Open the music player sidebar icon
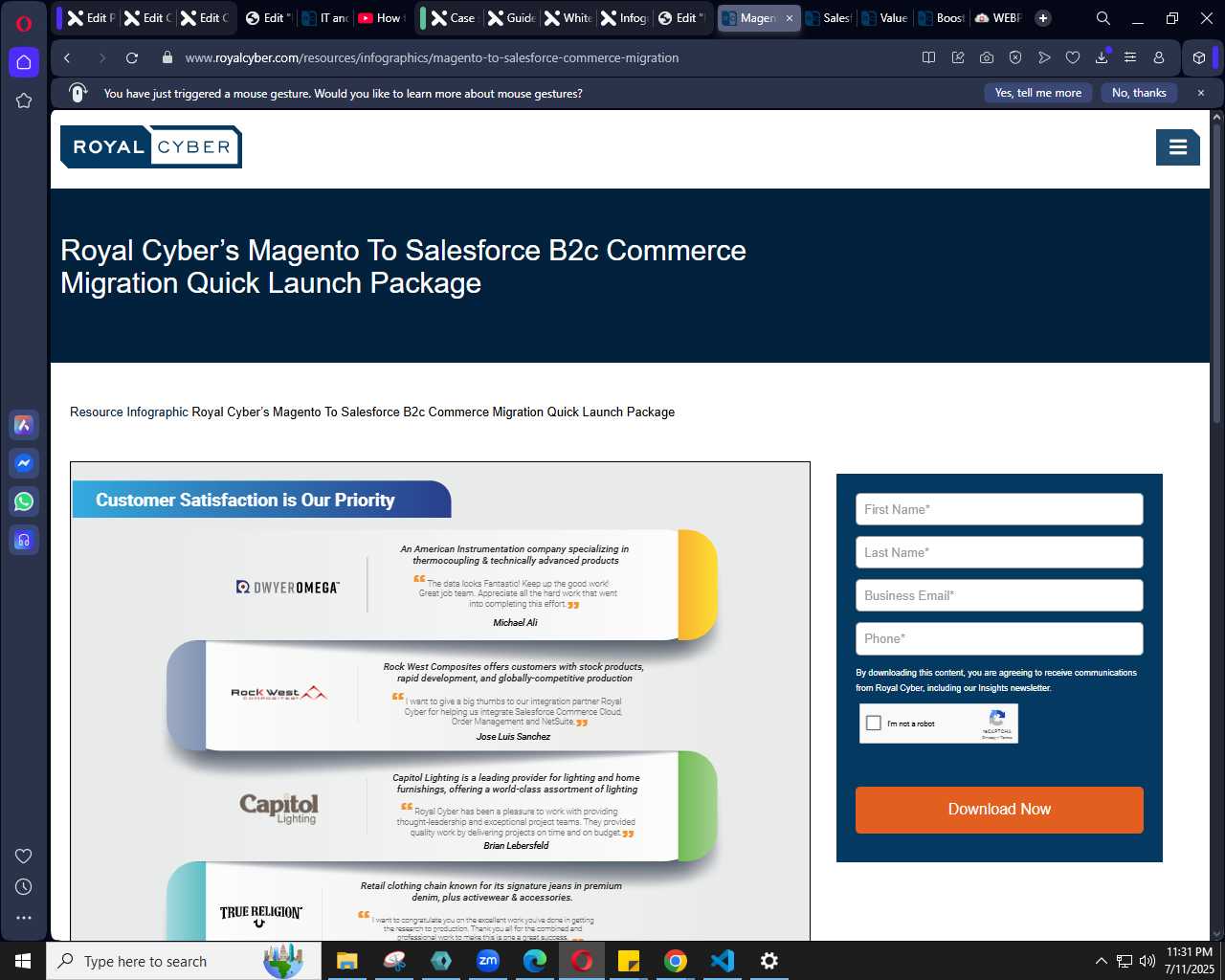 pos(24,540)
